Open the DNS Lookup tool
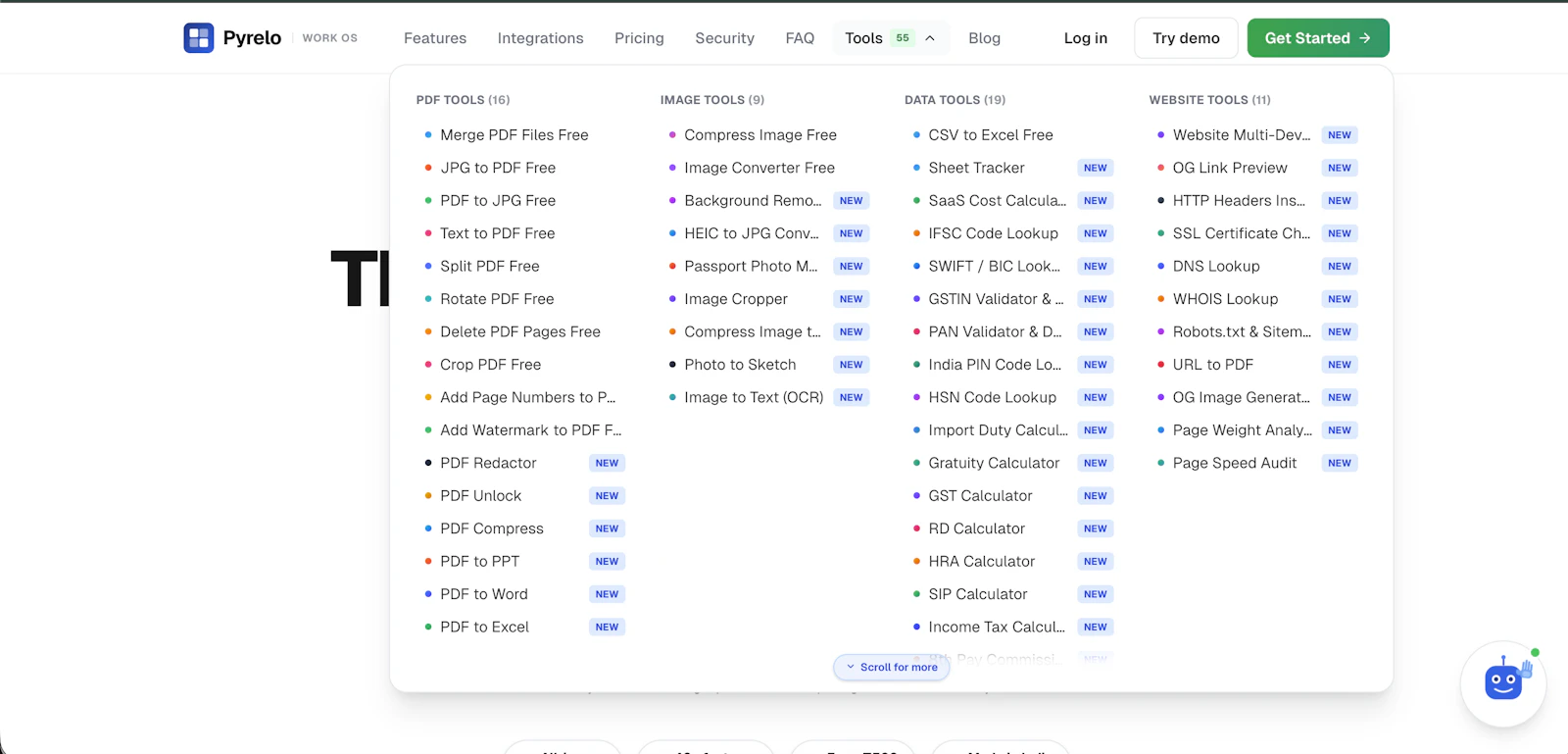Image resolution: width=1568 pixels, height=754 pixels. (x=1216, y=267)
